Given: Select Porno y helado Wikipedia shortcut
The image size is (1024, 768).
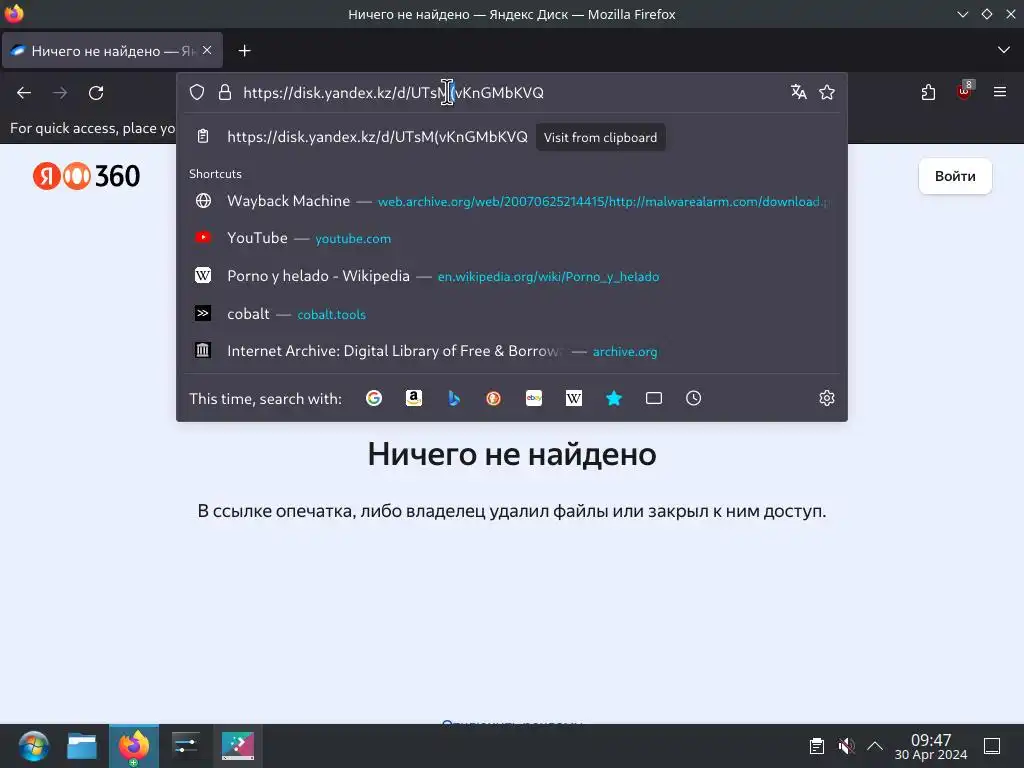Looking at the screenshot, I should coord(512,276).
